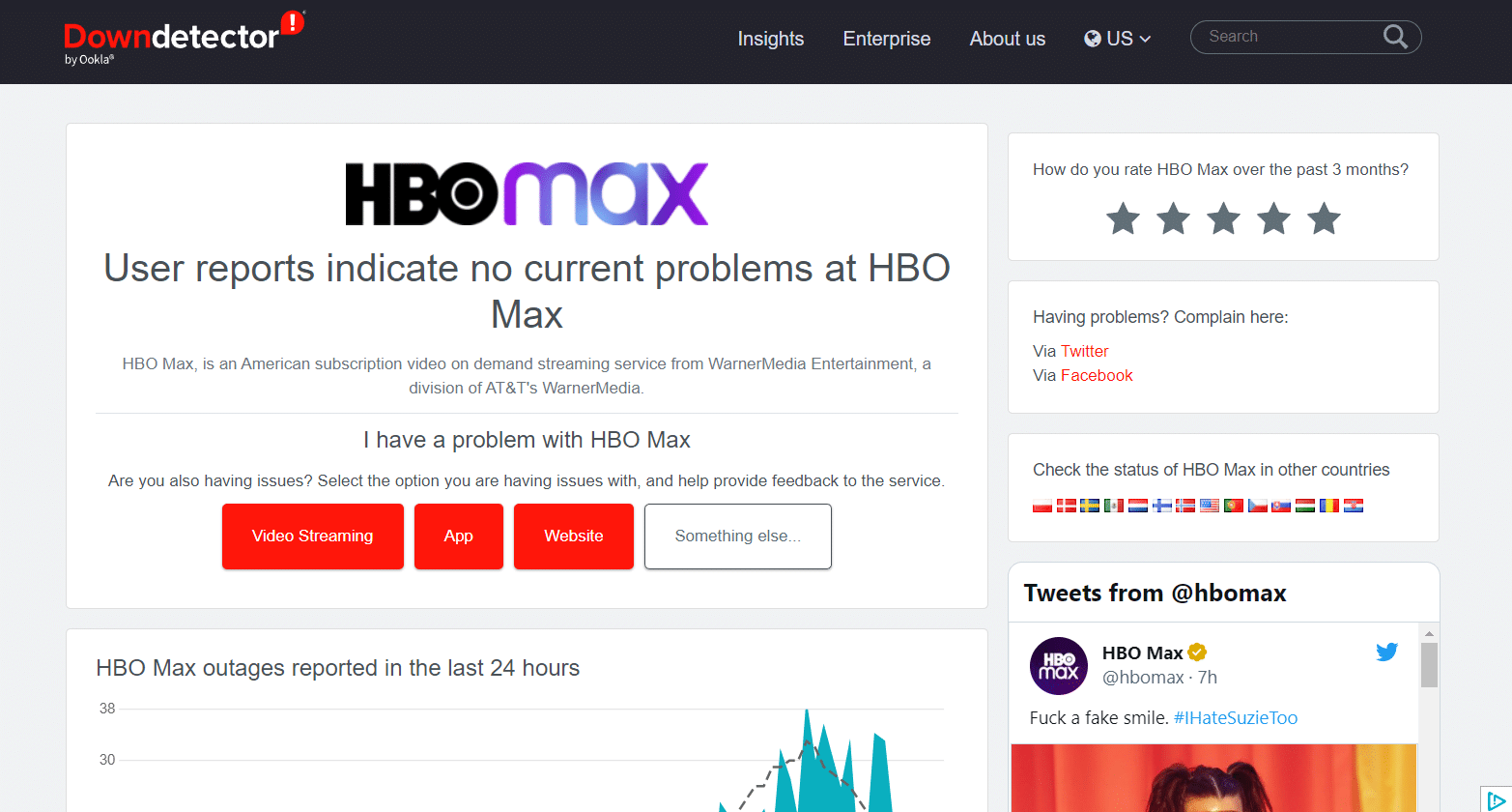The height and width of the screenshot is (812, 1512).
Task: Select the Mexico flag for HBO Max status
Action: click(x=1114, y=505)
